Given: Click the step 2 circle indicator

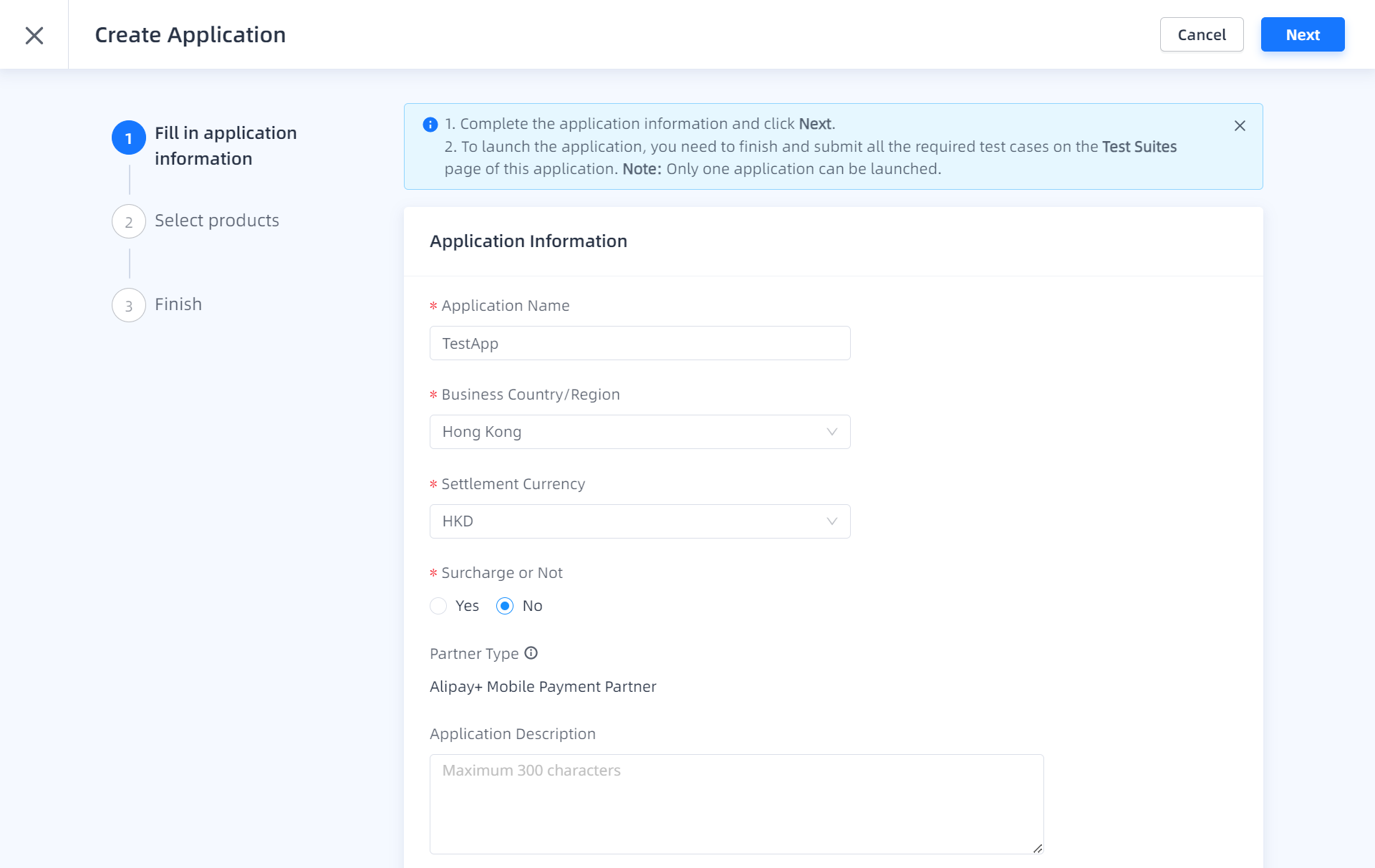Looking at the screenshot, I should [129, 222].
